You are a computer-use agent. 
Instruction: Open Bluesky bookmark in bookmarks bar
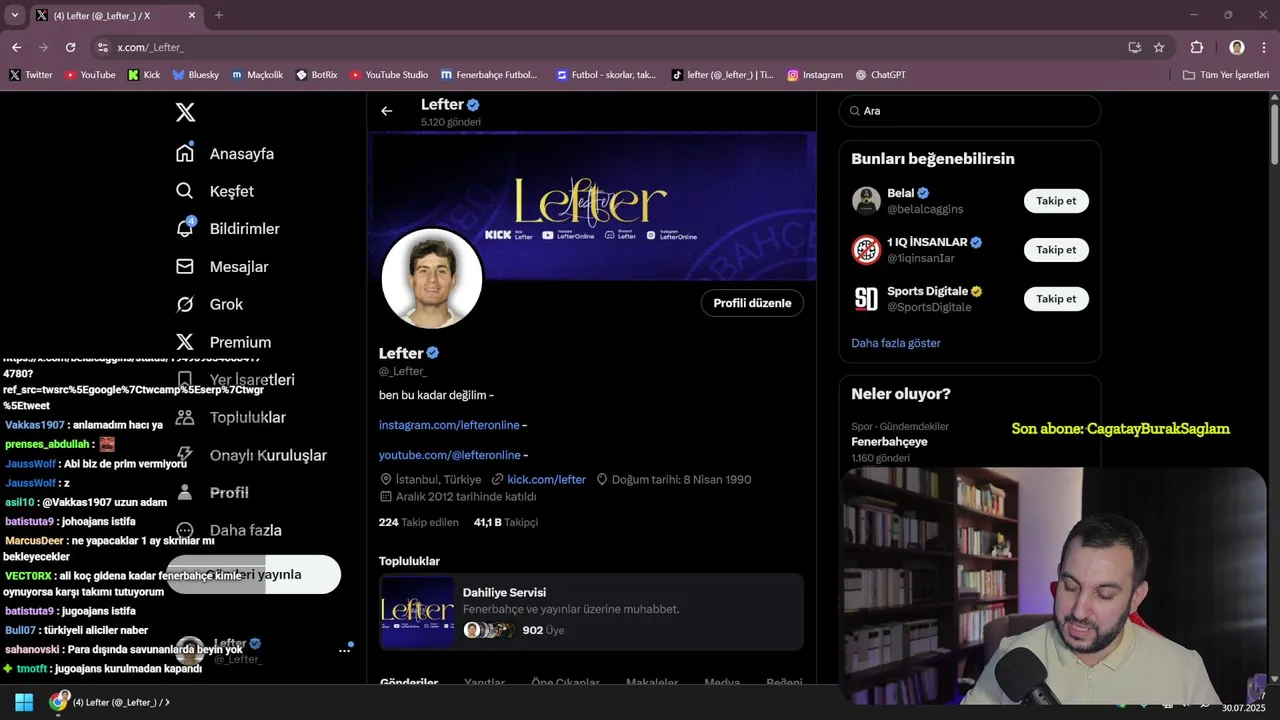[195, 75]
